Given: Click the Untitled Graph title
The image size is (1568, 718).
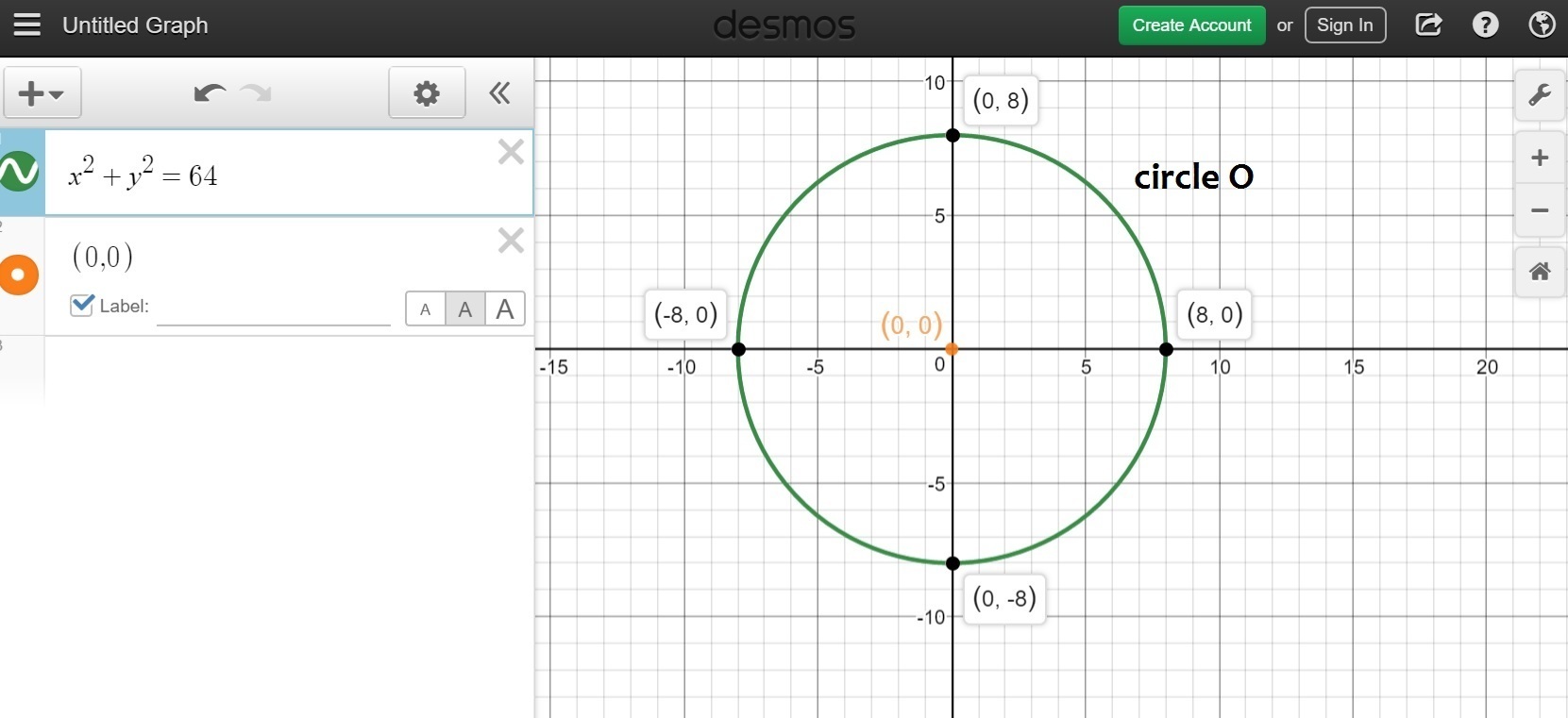Looking at the screenshot, I should pos(135,25).
